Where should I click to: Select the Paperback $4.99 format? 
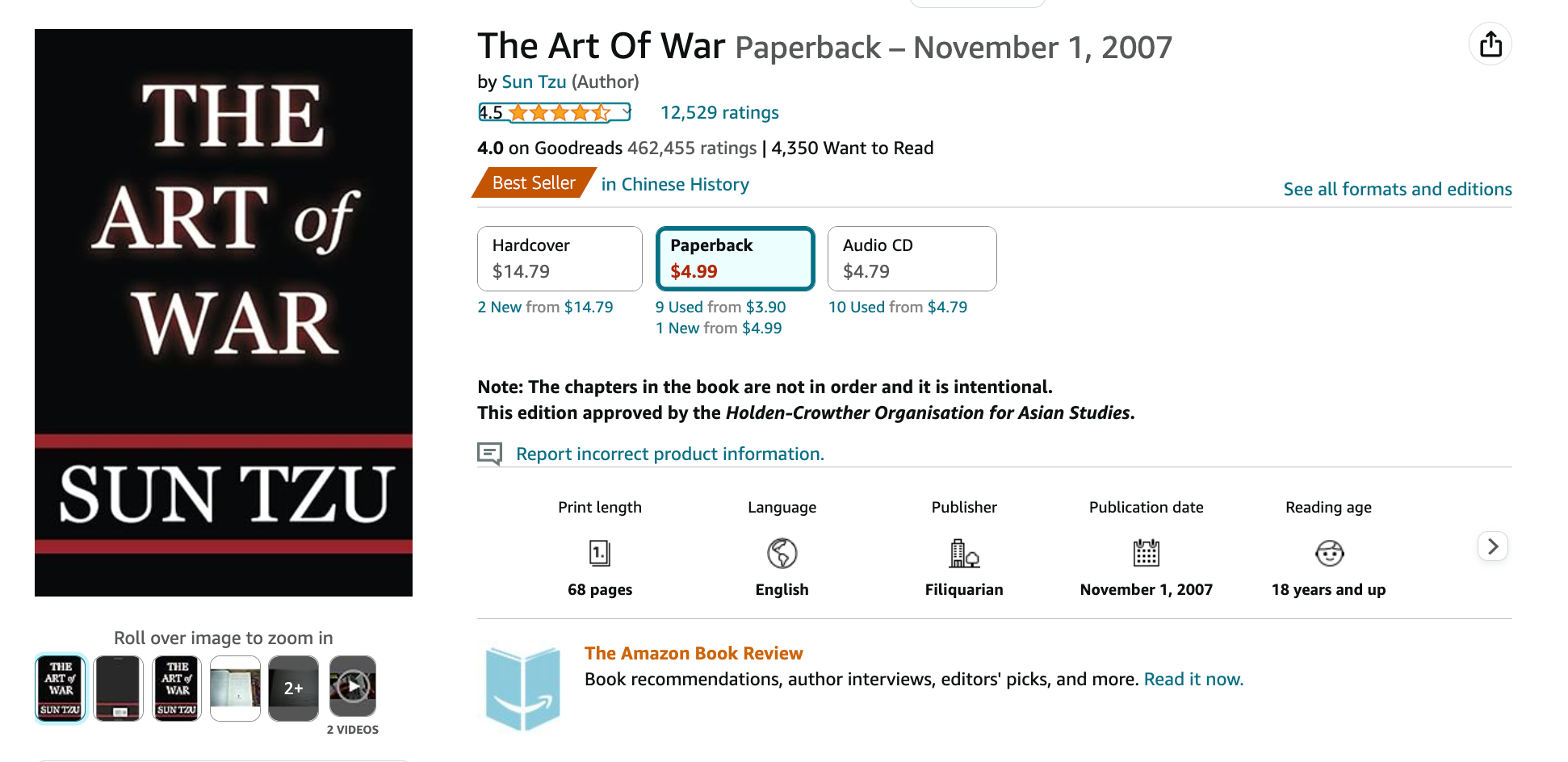[735, 258]
